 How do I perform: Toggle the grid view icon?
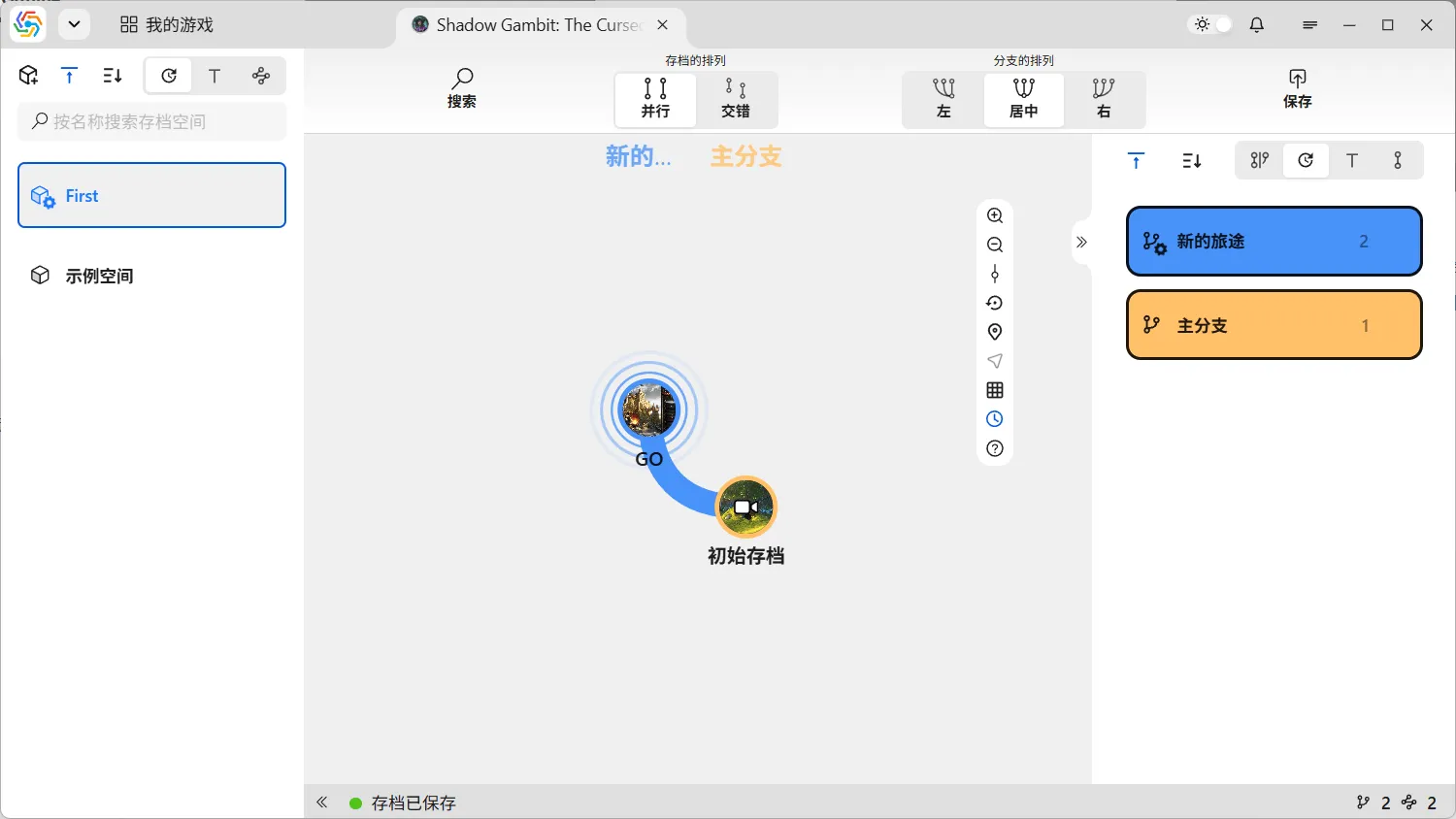(x=995, y=390)
